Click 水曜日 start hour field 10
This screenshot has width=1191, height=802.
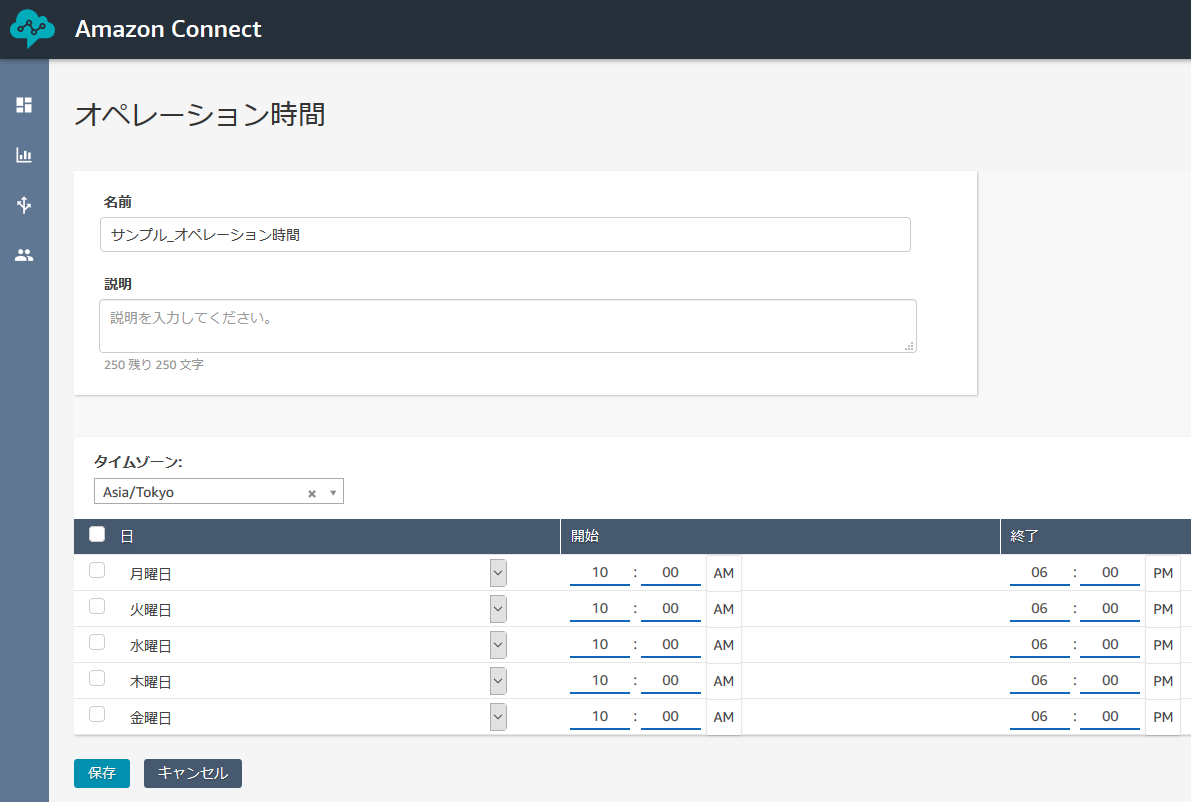point(600,645)
